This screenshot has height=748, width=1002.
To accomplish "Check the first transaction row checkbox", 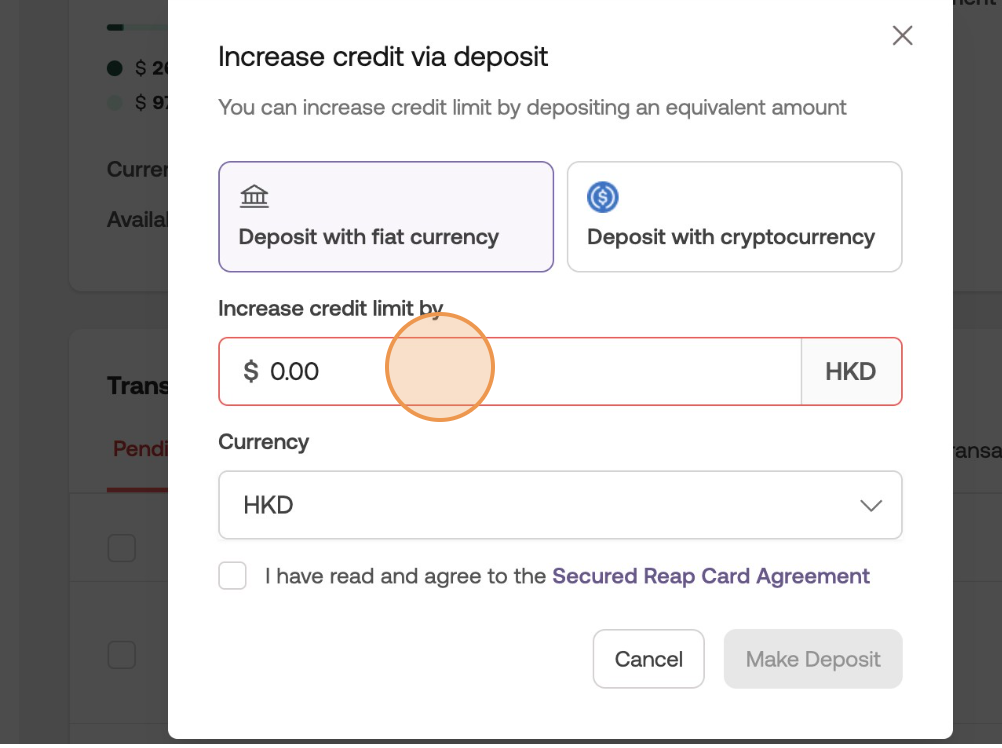I will coord(122,548).
